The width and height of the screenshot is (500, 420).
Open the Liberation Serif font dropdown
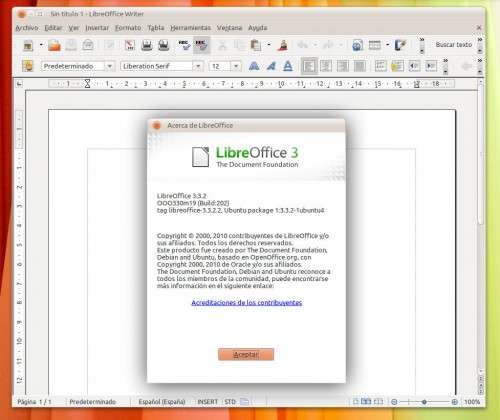click(198, 66)
